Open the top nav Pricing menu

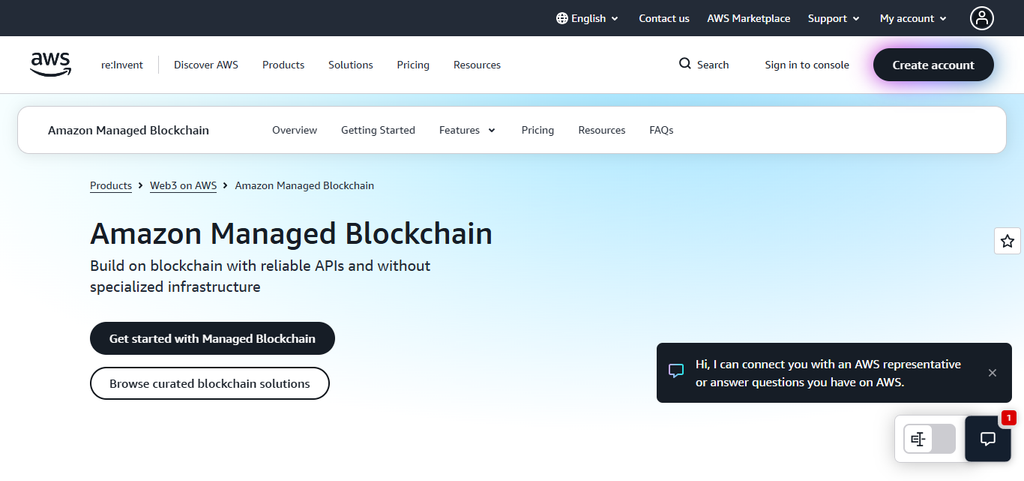pyautogui.click(x=413, y=65)
